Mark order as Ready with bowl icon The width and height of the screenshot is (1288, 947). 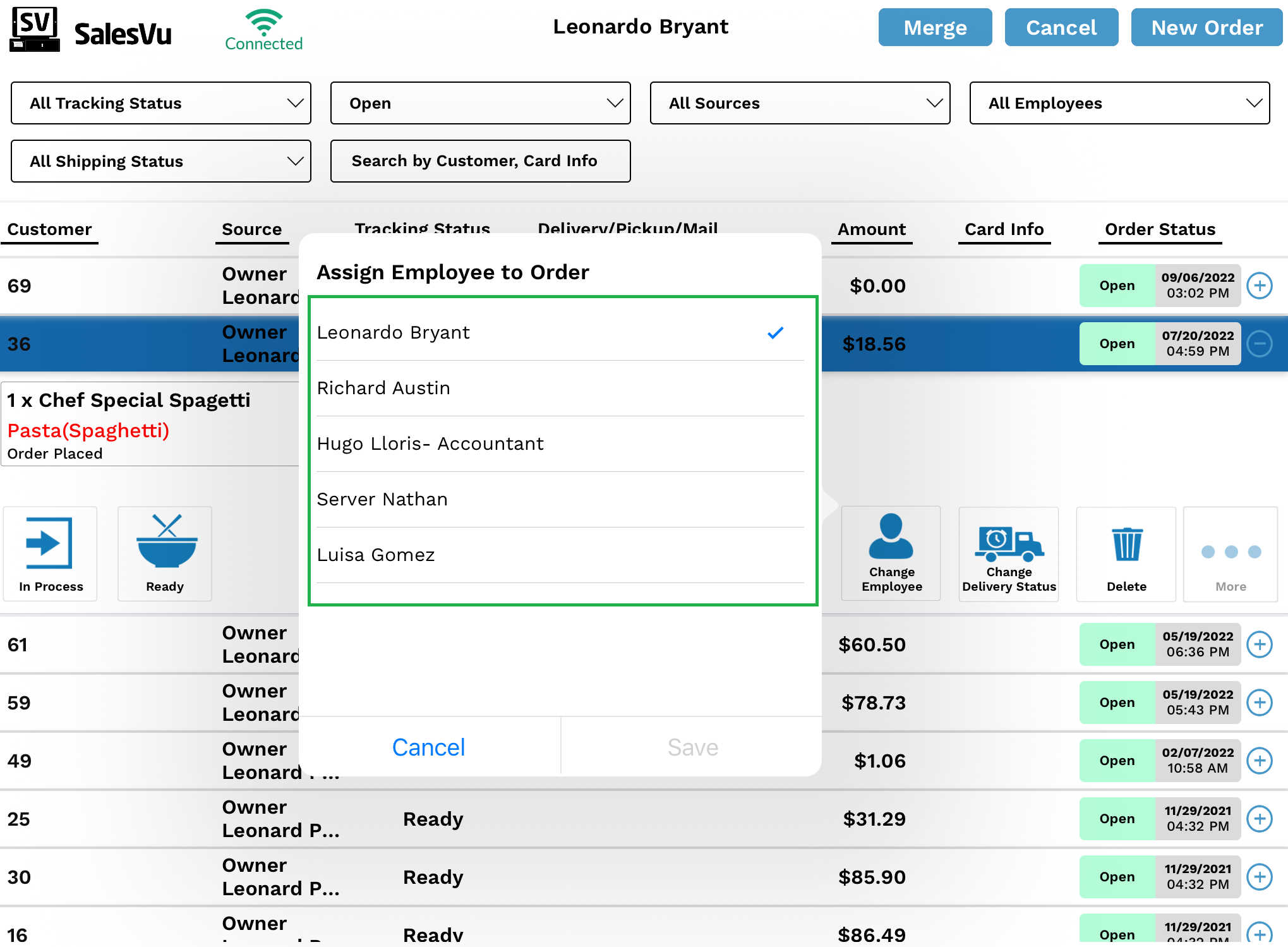click(x=166, y=542)
